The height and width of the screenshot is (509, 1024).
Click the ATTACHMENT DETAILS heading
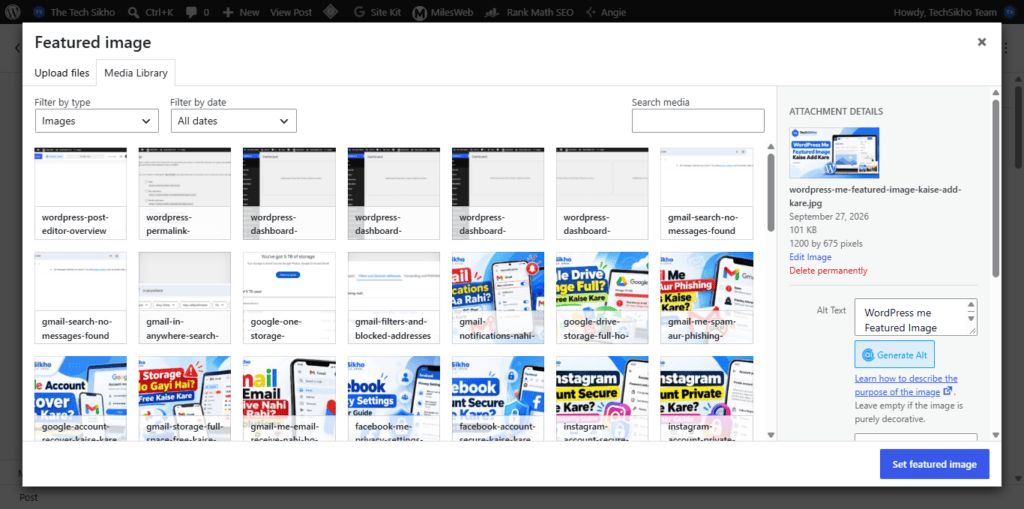tap(836, 112)
